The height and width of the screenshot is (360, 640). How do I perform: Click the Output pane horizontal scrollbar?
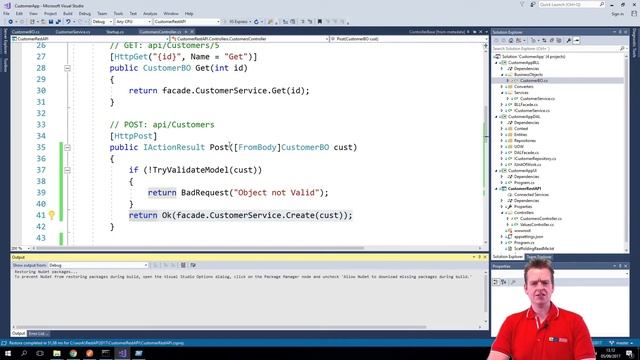220,327
